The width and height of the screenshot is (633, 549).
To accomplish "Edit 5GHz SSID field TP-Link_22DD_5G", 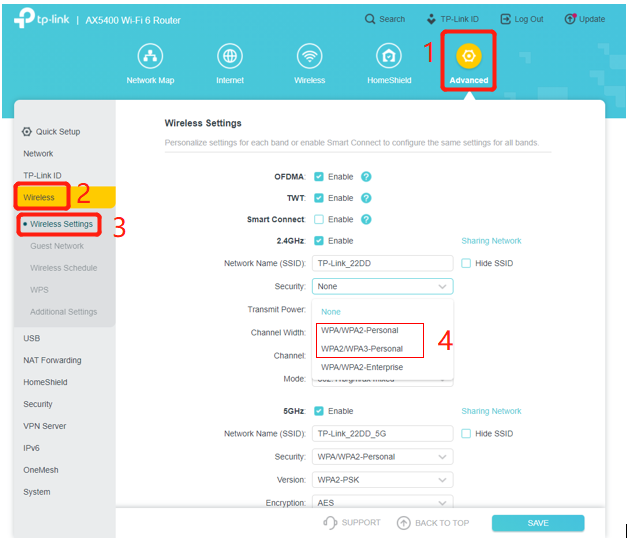I will tap(382, 434).
